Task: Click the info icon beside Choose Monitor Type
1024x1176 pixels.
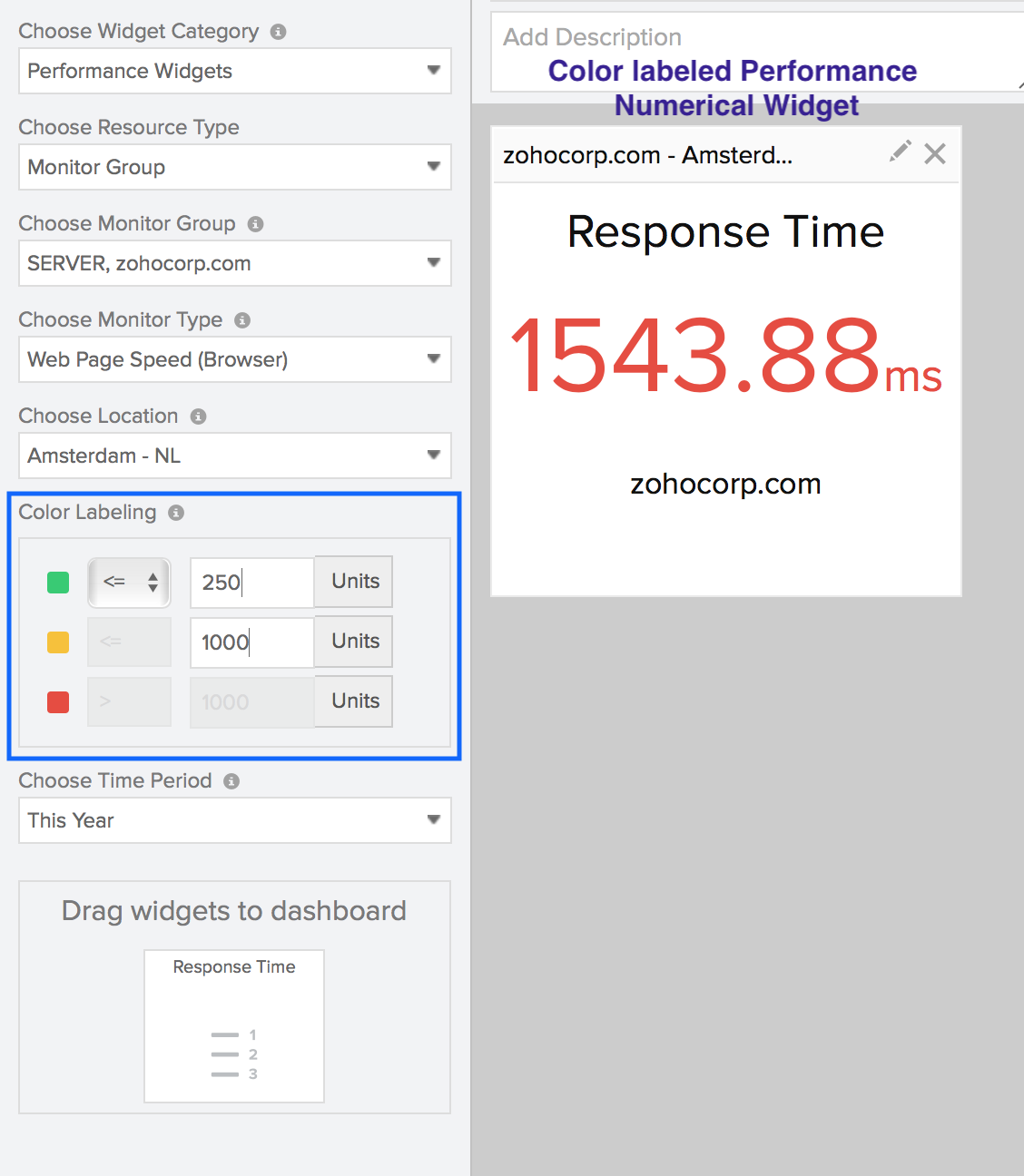Action: point(242,320)
